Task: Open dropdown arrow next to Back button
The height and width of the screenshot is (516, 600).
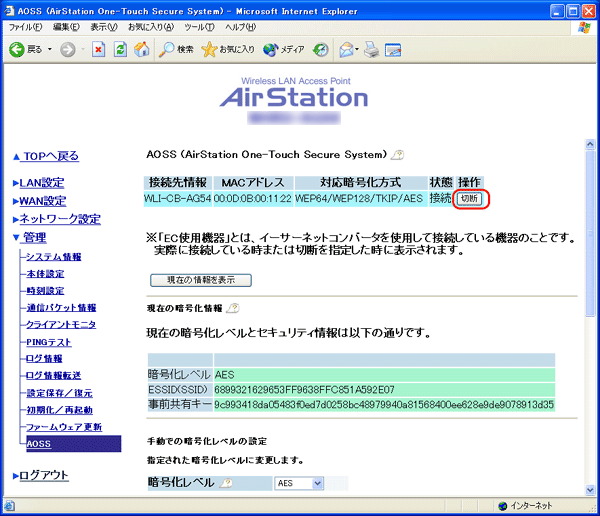Action: pos(50,49)
